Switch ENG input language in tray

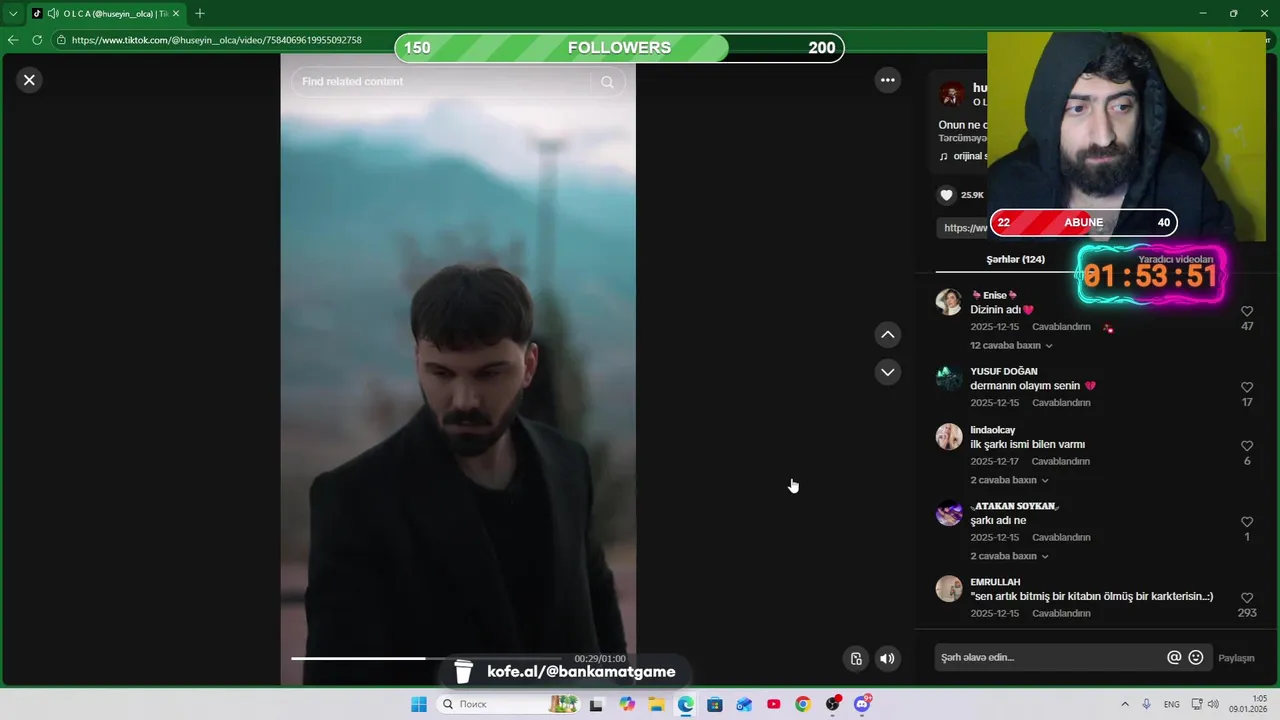1172,704
